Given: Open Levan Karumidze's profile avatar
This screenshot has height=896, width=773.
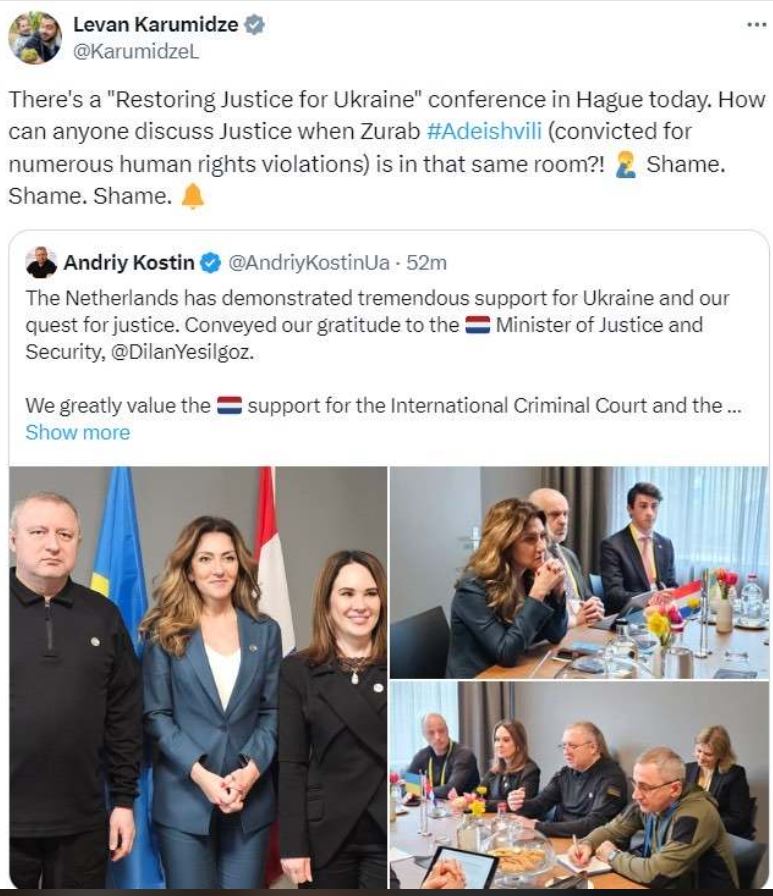Looking at the screenshot, I should [35, 37].
